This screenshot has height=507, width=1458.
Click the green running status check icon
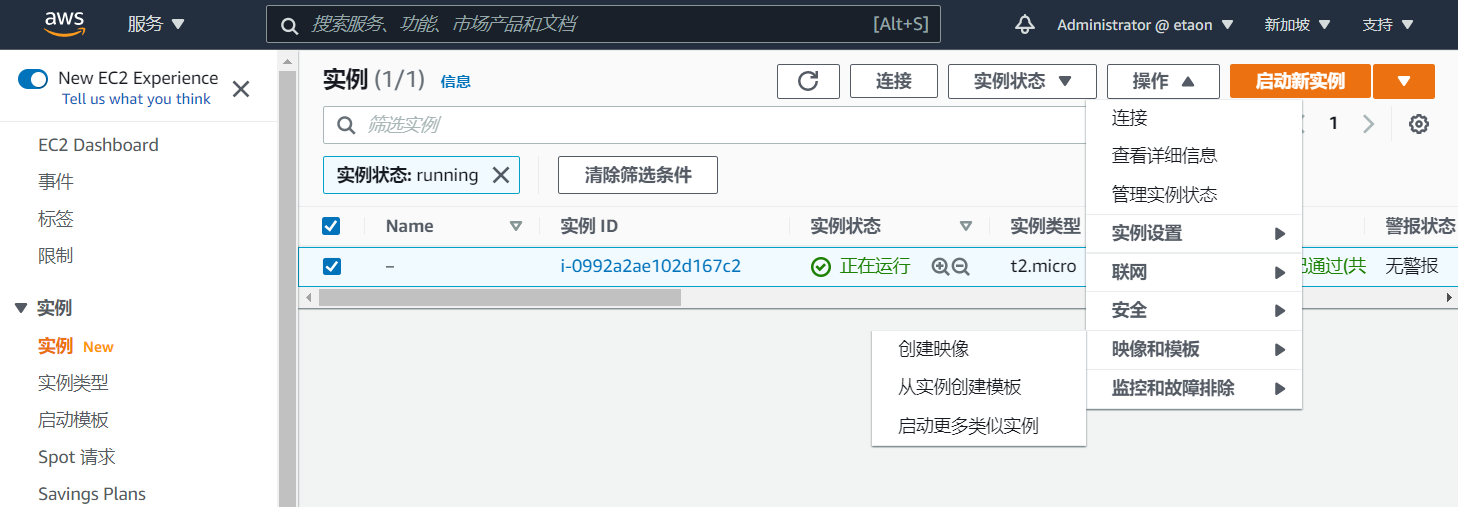coord(821,267)
